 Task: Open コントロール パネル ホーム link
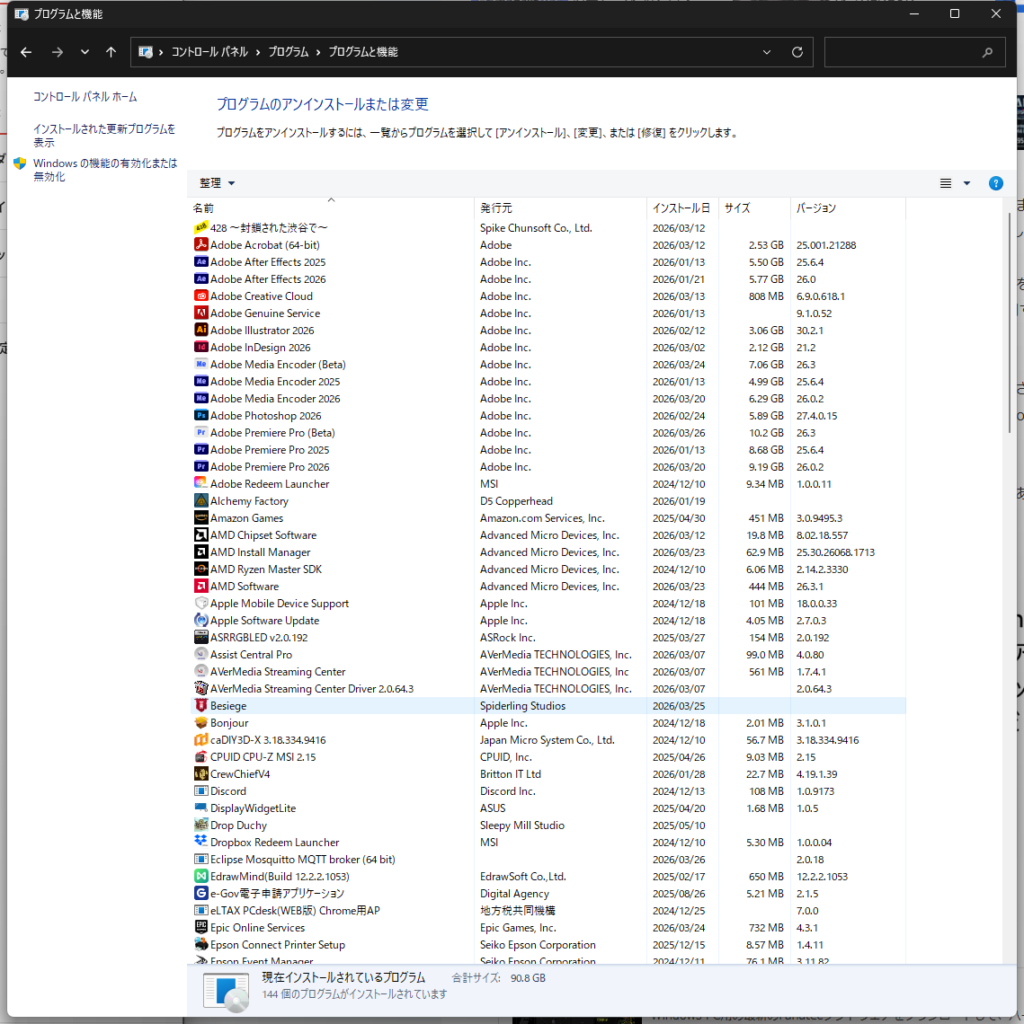(85, 97)
